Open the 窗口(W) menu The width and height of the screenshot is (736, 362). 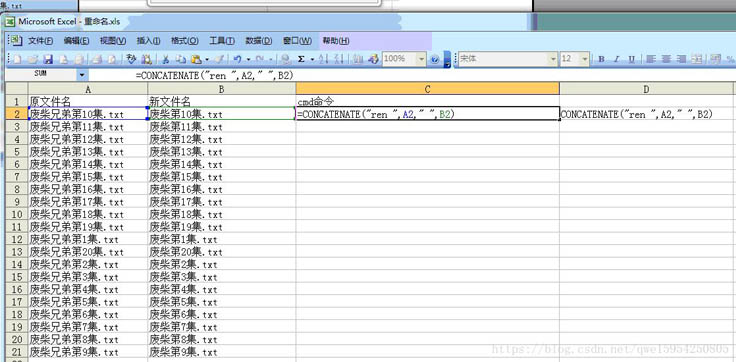click(297, 41)
